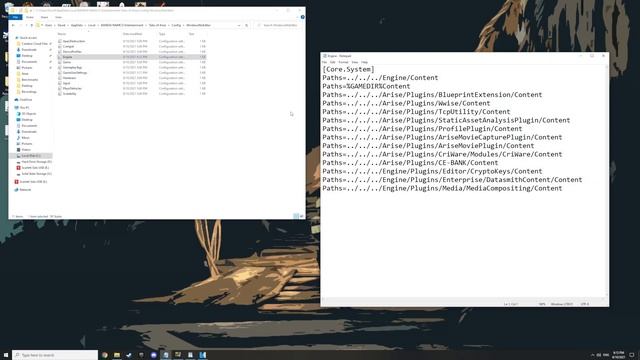Open Creative Cloud Files in Quick access
This screenshot has height=360, width=640.
[34, 44]
